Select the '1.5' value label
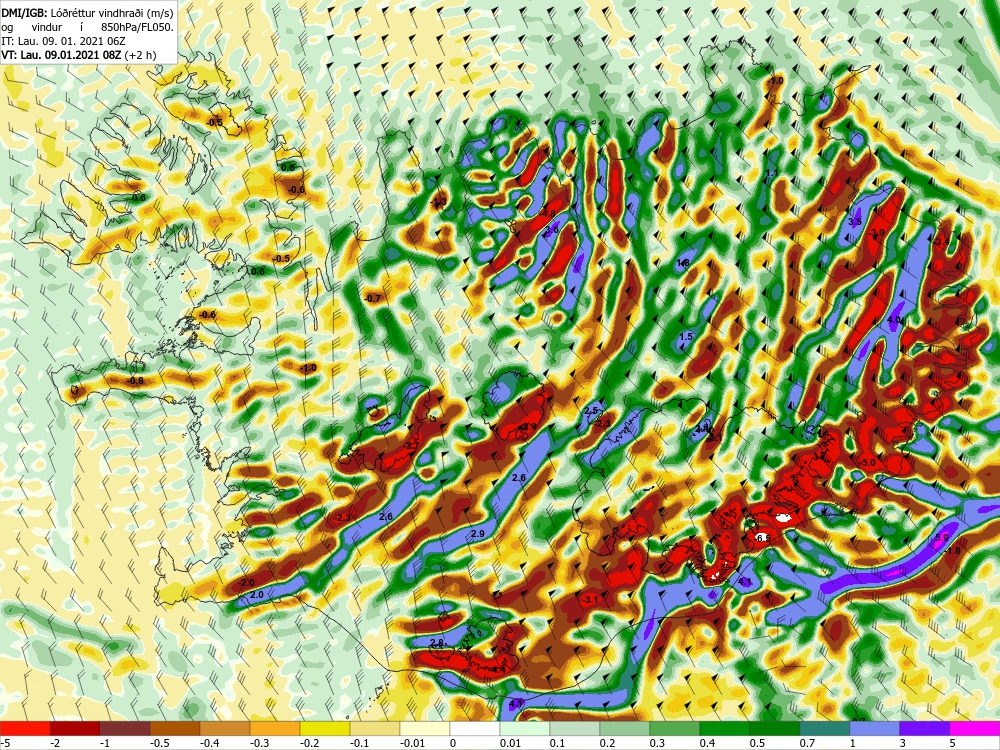This screenshot has height=750, width=1000. (x=686, y=337)
